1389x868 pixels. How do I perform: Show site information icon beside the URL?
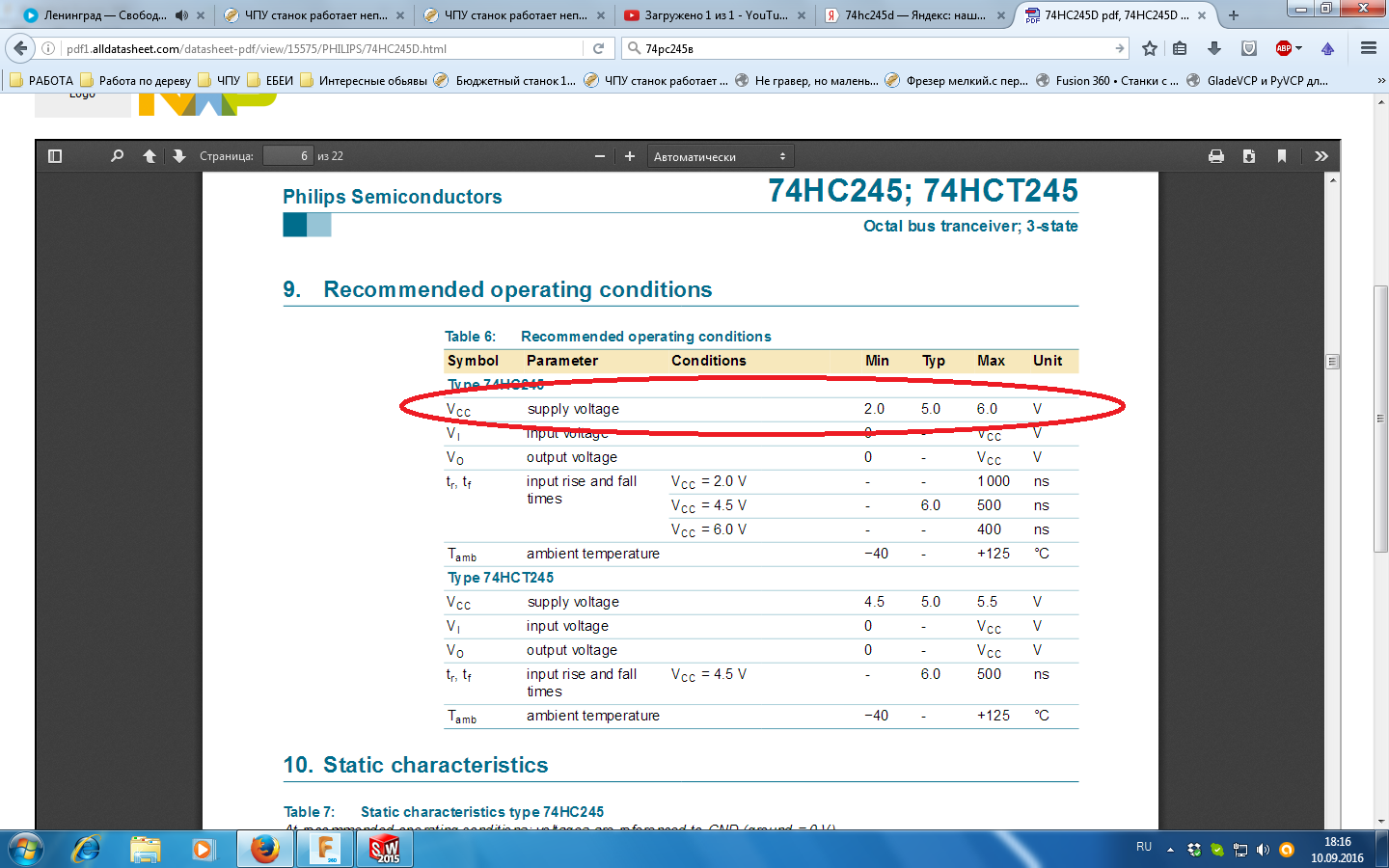[x=48, y=48]
